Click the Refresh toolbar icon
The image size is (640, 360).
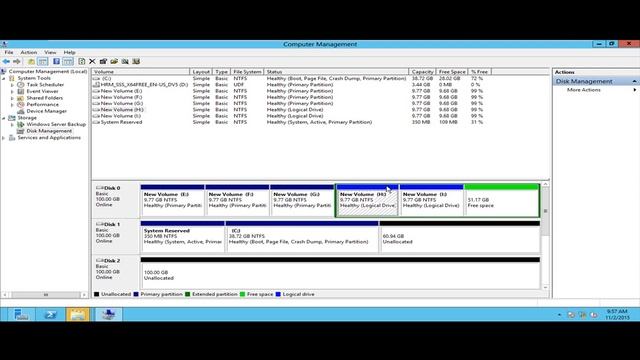(x=82, y=62)
